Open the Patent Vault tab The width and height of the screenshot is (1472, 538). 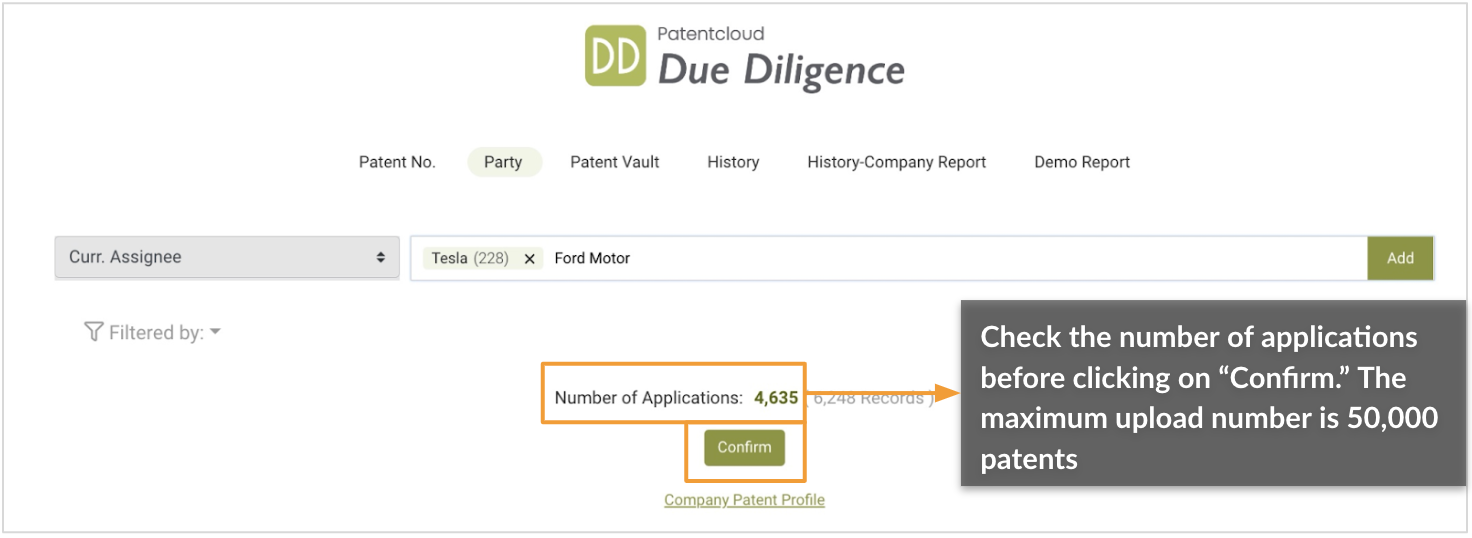tap(615, 162)
